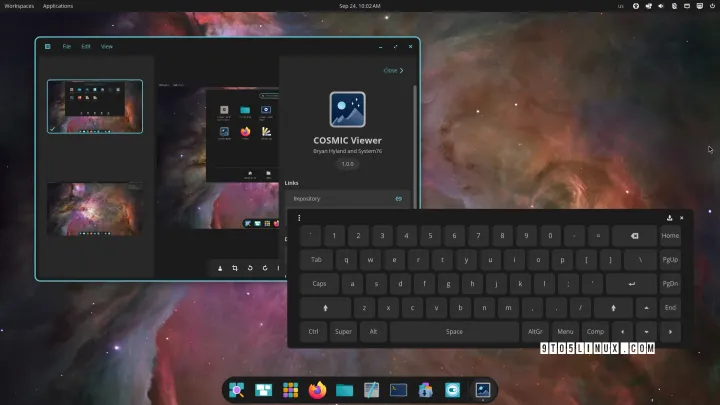Tap the End key
The height and width of the screenshot is (405, 720).
coord(670,308)
